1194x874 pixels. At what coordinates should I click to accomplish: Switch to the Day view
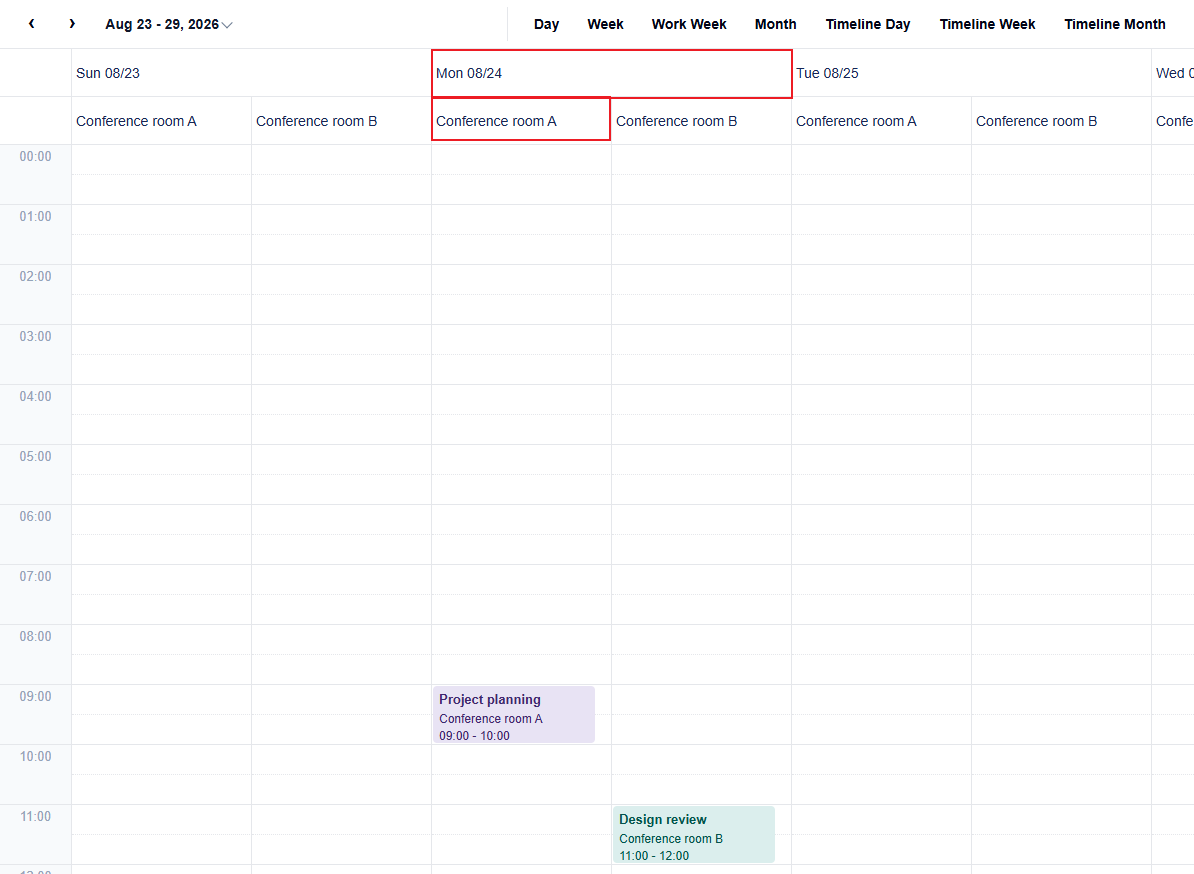click(546, 24)
